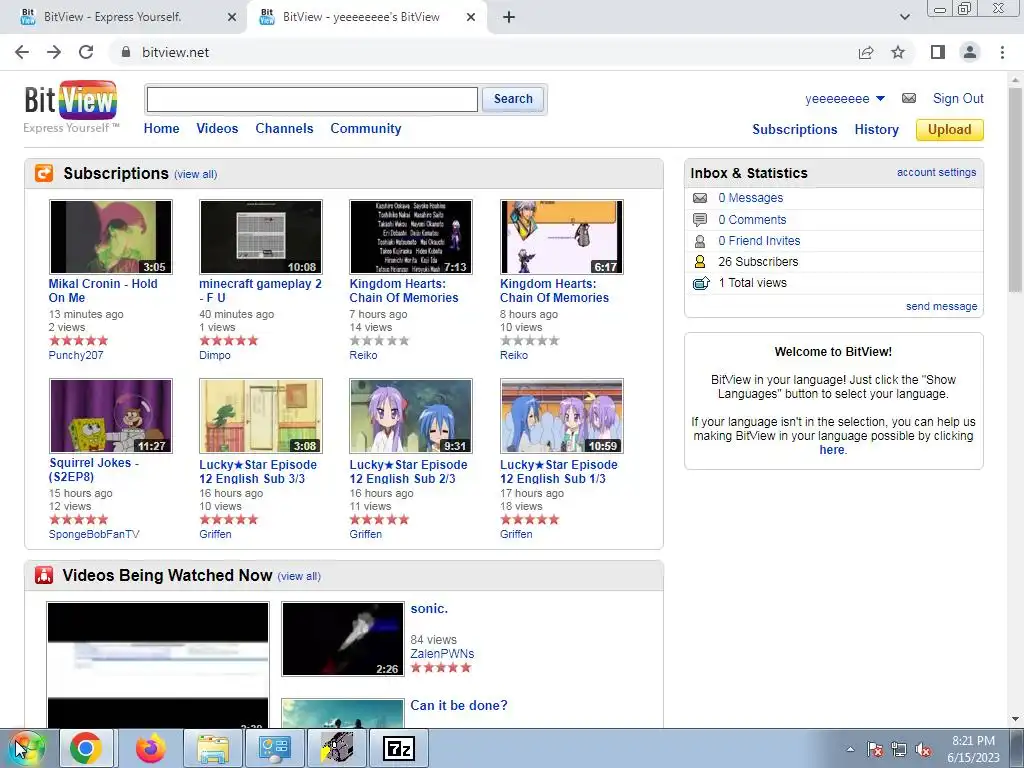The width and height of the screenshot is (1024, 768).
Task: Click the orange Subscriptions section icon
Action: click(44, 173)
